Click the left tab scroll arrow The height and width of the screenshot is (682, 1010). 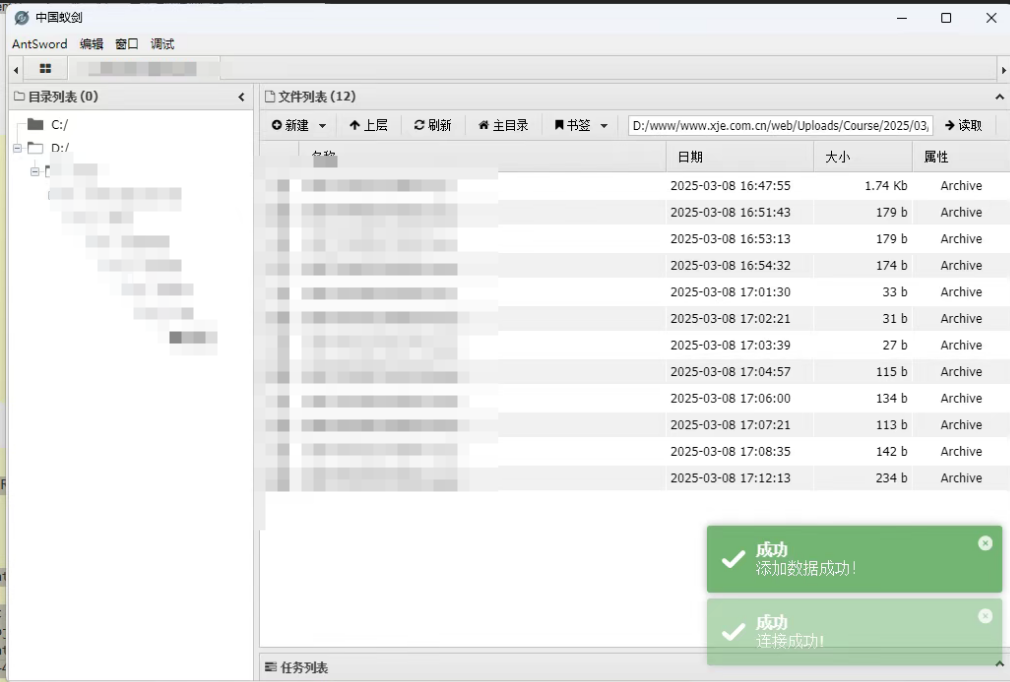(x=15, y=69)
